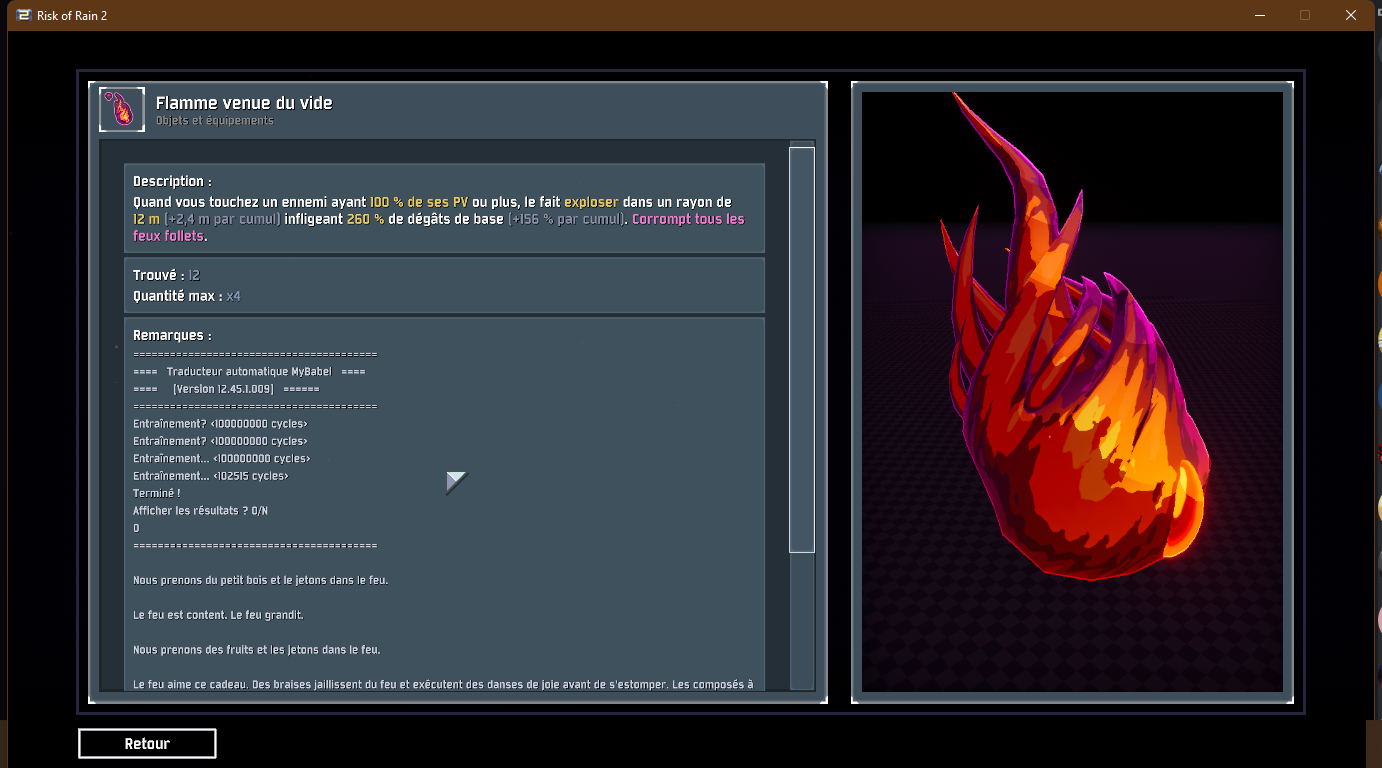1382x768 pixels.
Task: Click the "Flamme venue du vide" title text
Action: [244, 103]
